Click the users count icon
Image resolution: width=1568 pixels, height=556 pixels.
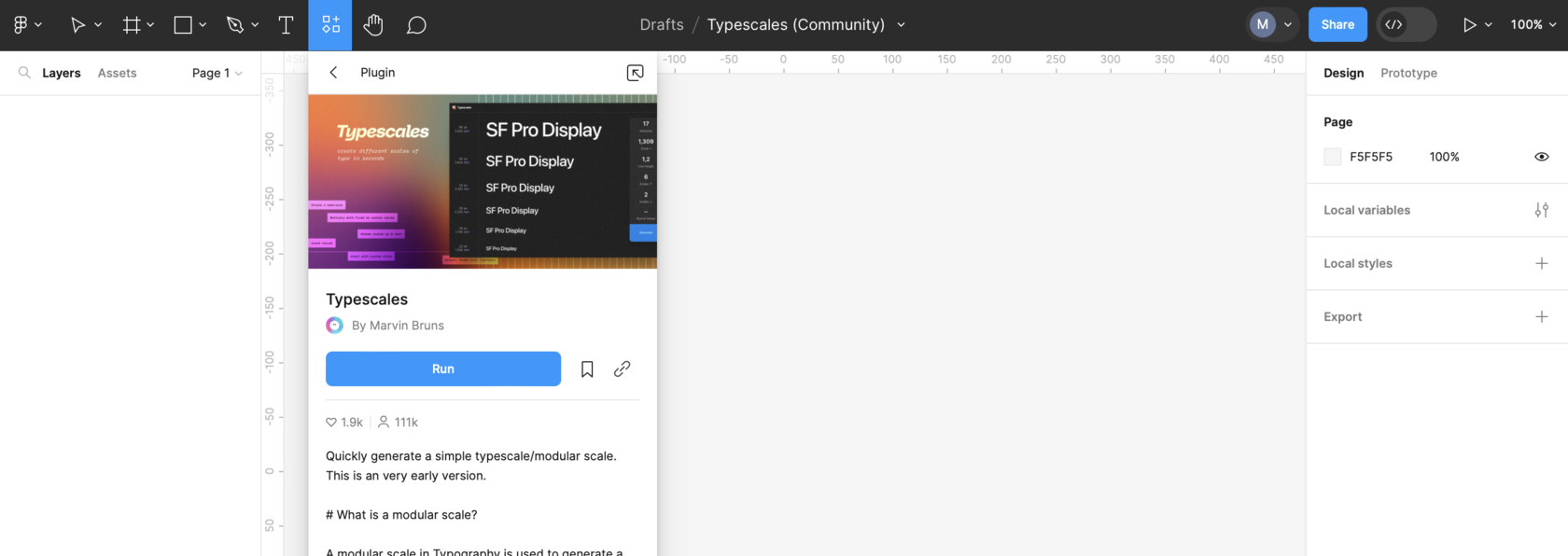pyautogui.click(x=384, y=423)
